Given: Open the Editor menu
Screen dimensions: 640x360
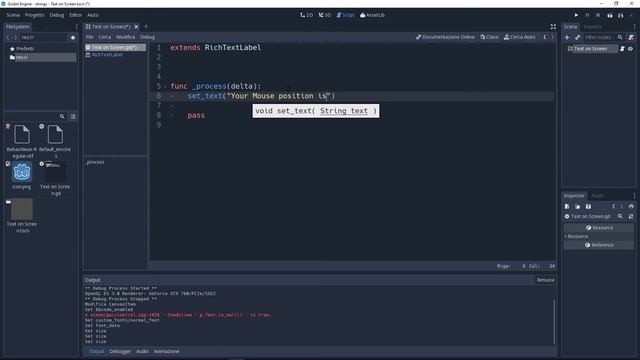Looking at the screenshot, I should (x=76, y=15).
